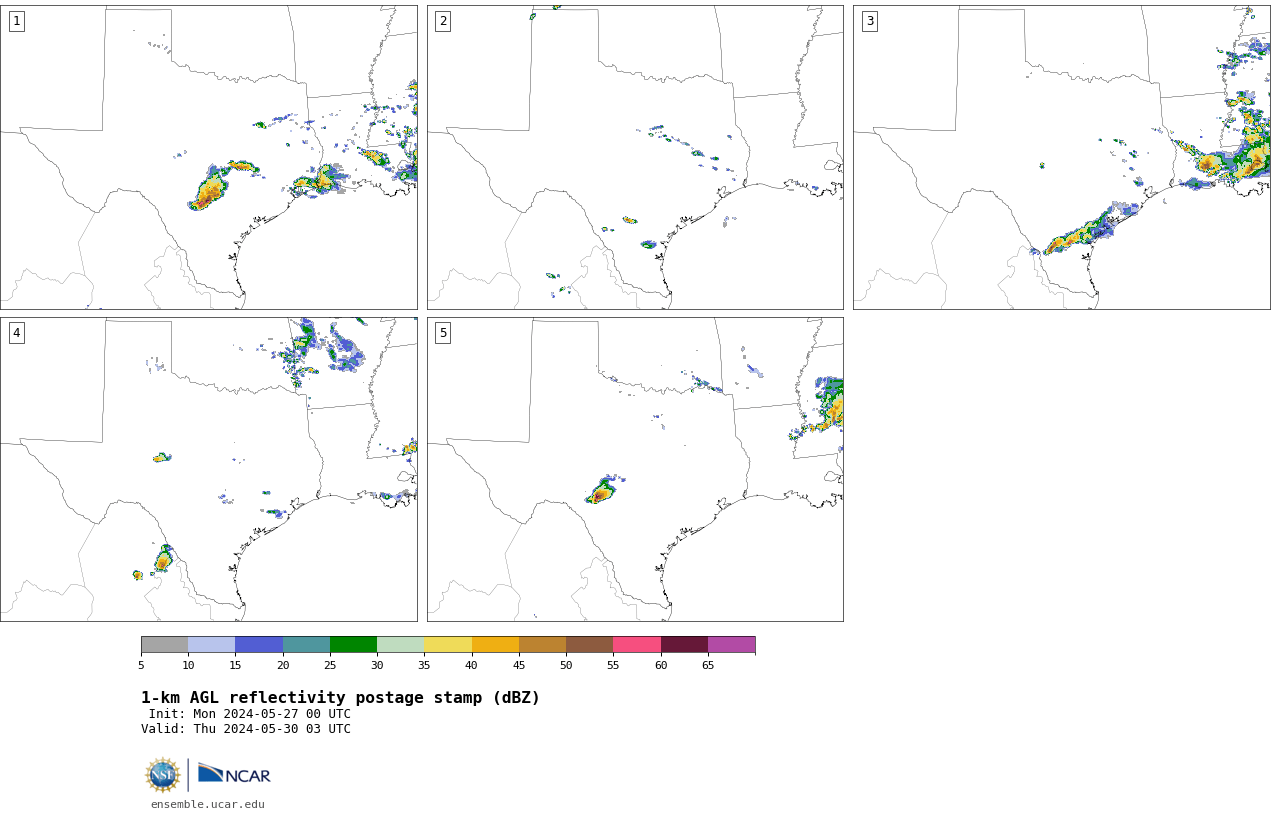Click the member number label '2'
The image size is (1280, 815).
pos(443,21)
